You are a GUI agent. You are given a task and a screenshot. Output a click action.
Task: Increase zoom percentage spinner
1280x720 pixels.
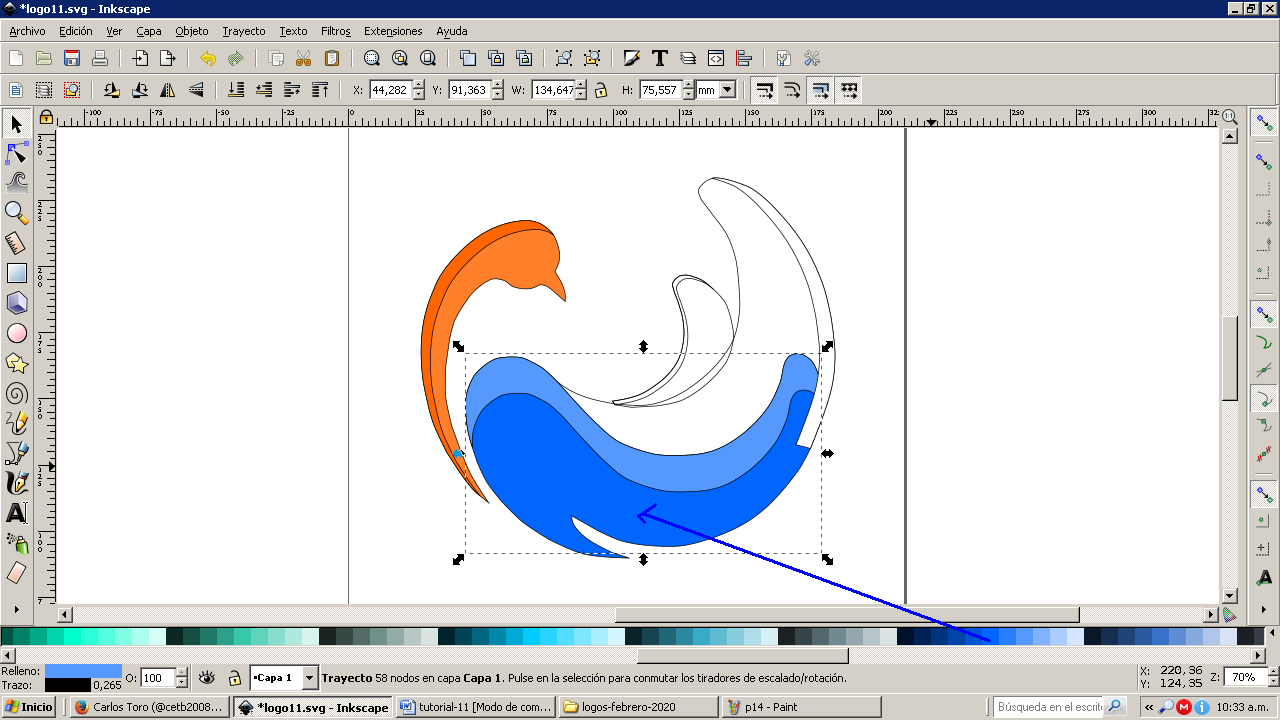[x=1271, y=672]
